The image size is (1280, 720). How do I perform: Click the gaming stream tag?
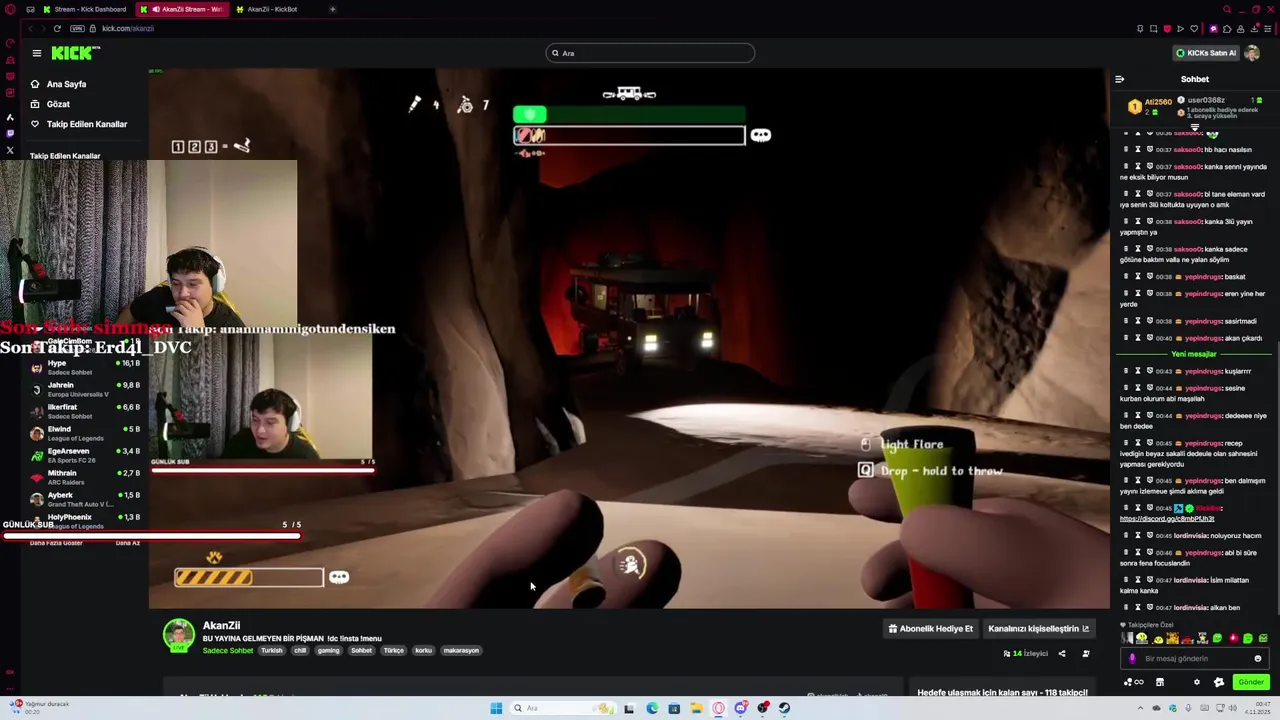(x=328, y=651)
